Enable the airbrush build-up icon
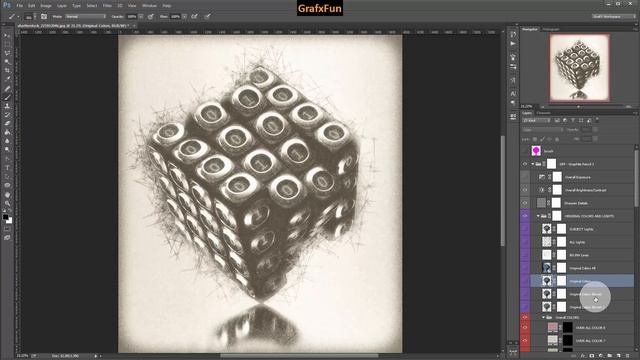Screen dimensions: 640x360 point(194,17)
